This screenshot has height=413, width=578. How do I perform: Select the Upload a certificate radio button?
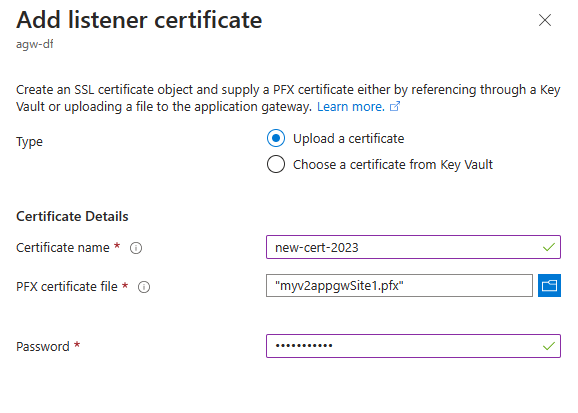[276, 138]
